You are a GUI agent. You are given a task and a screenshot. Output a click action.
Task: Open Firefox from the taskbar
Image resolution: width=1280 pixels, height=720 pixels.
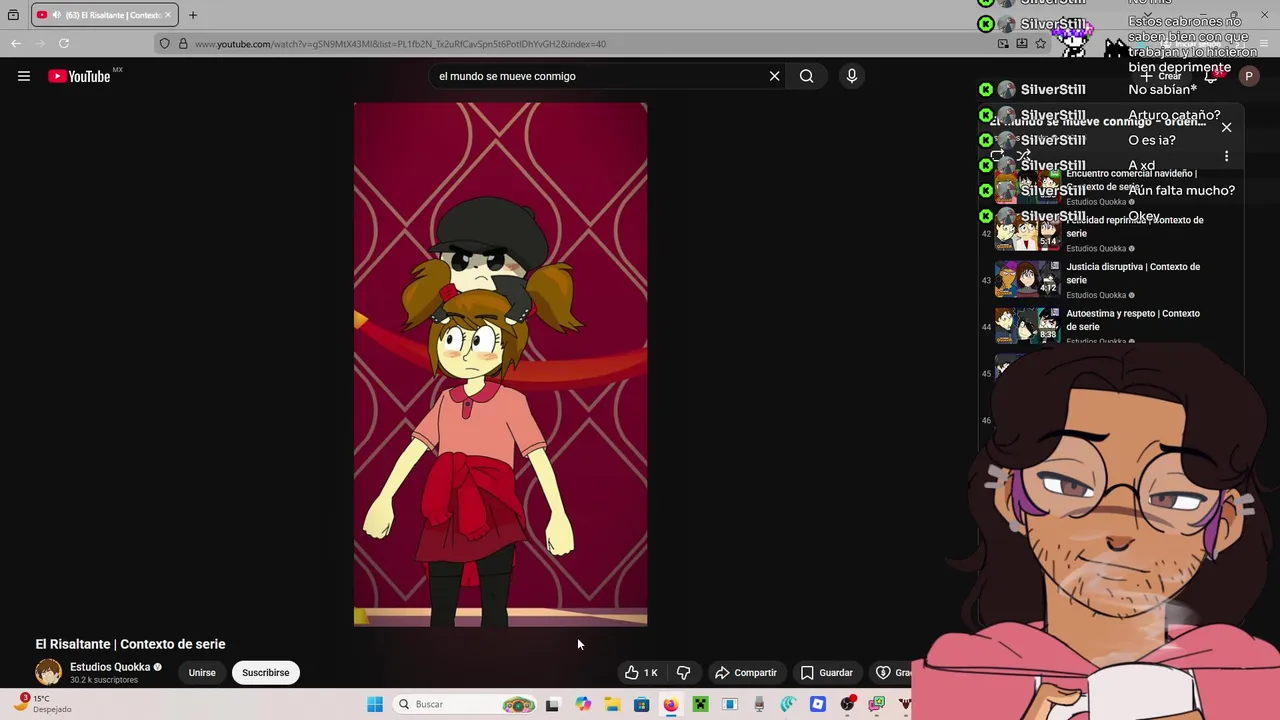tap(670, 704)
